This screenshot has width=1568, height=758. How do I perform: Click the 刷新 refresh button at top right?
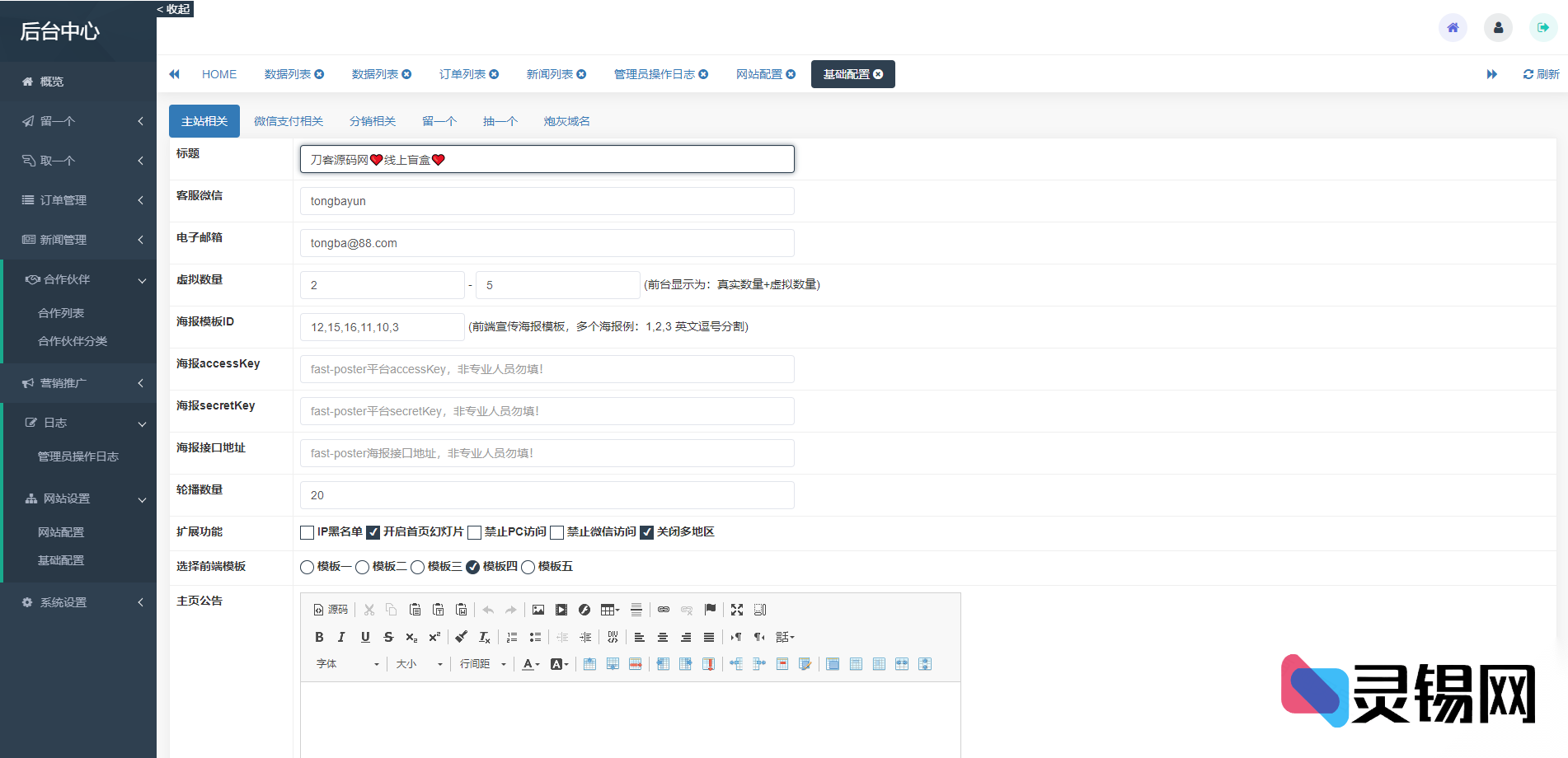point(1540,73)
